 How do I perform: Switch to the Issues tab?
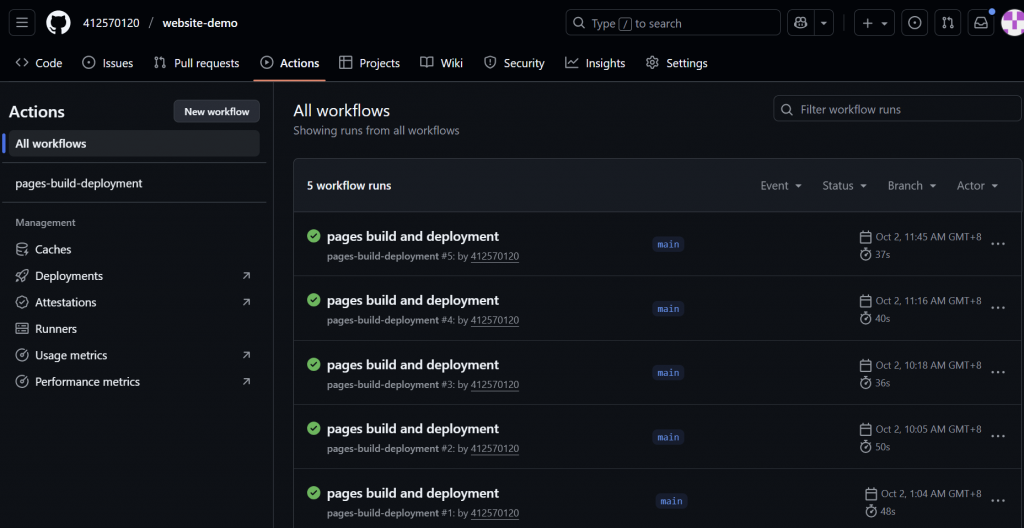click(108, 63)
